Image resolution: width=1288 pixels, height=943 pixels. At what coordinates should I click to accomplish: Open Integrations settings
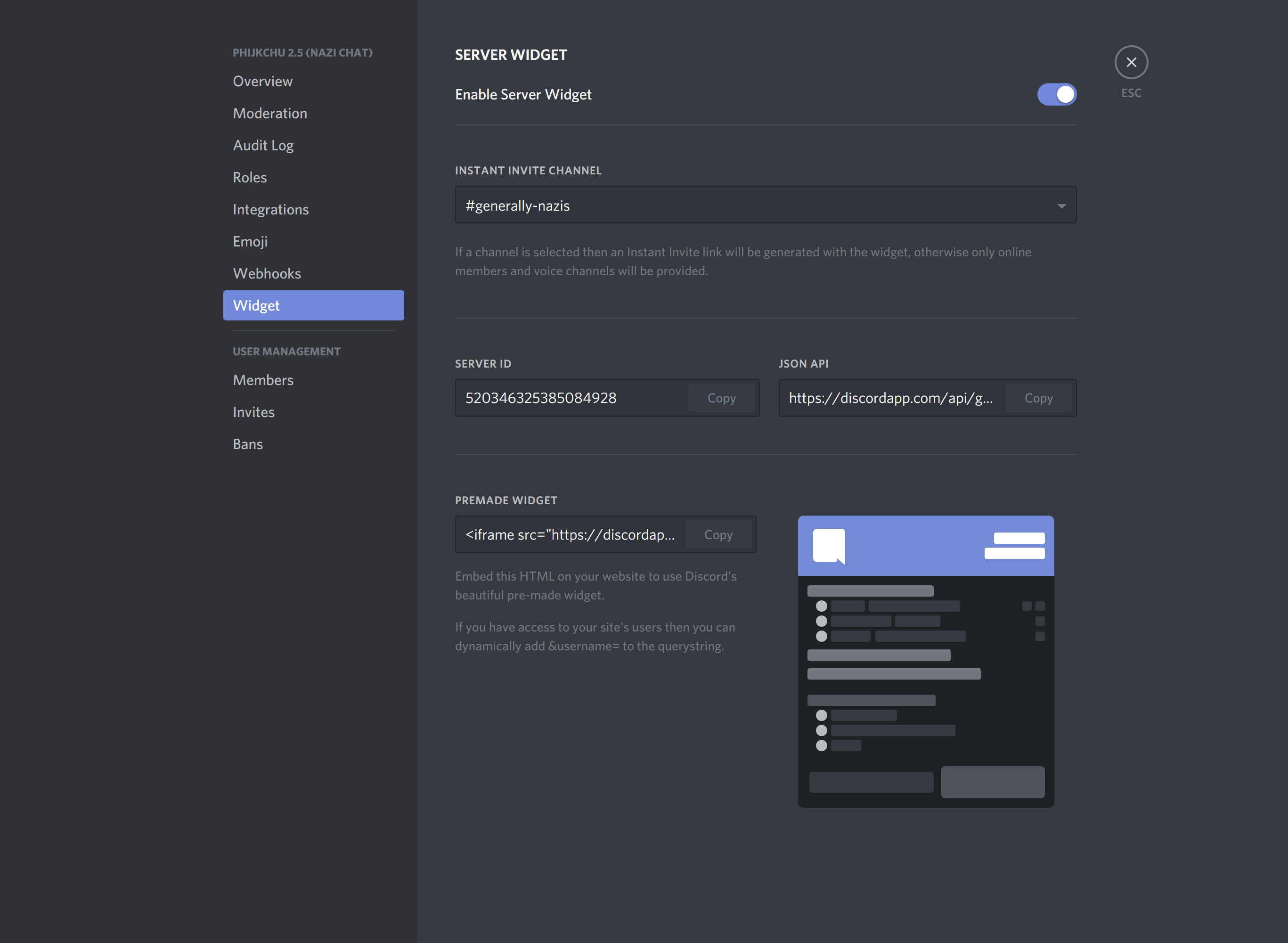[x=313, y=210]
